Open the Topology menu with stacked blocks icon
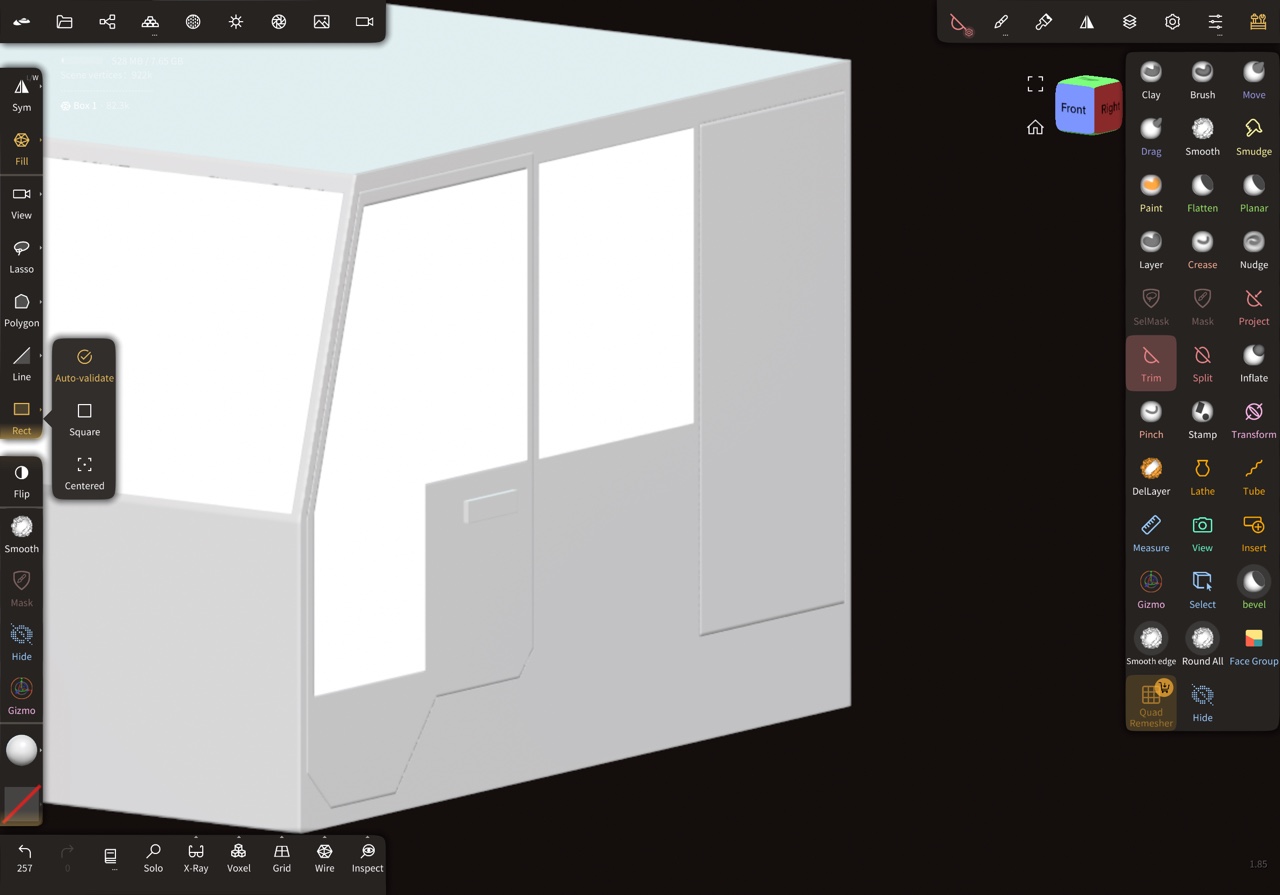 click(150, 21)
